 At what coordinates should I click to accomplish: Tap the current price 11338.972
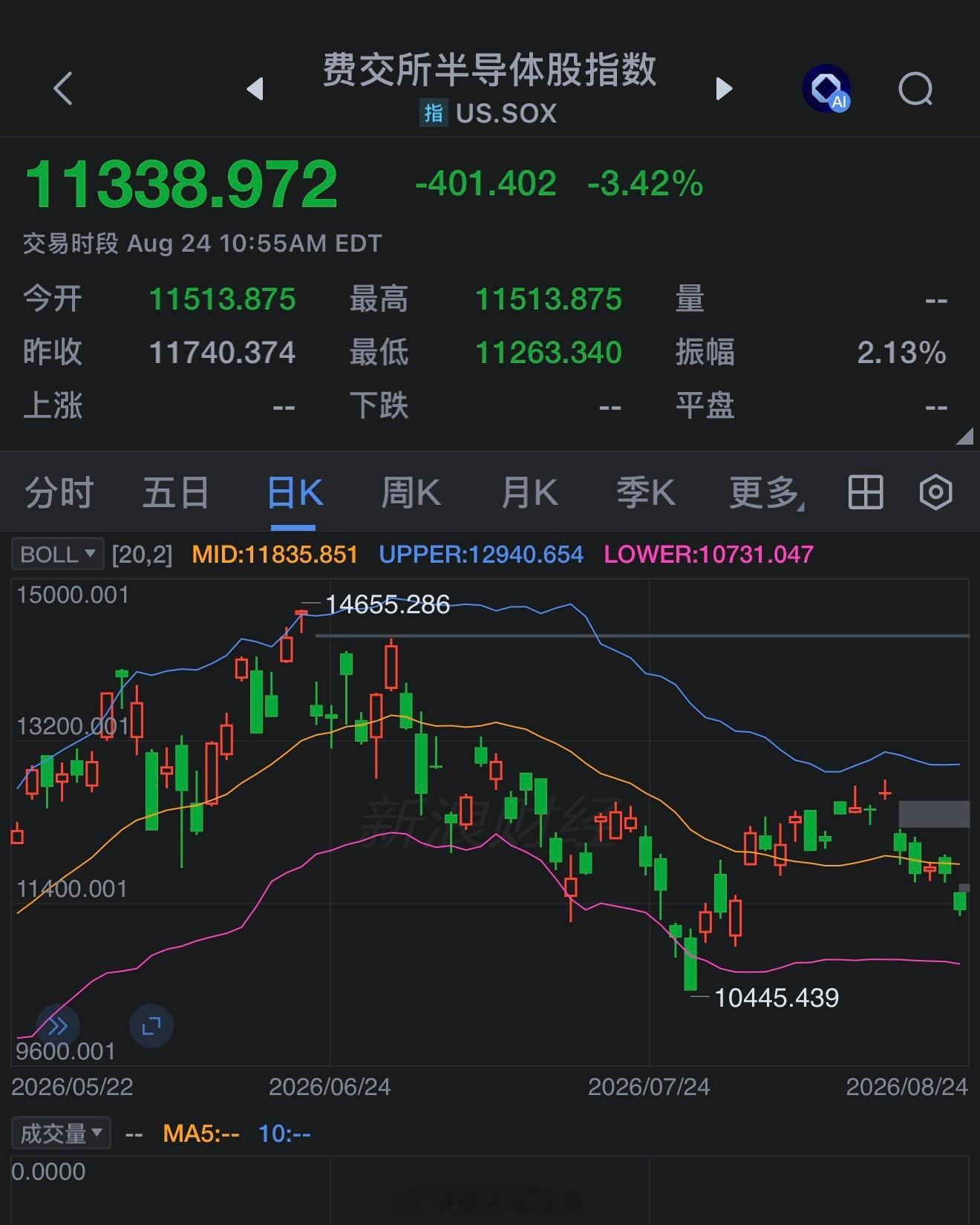click(x=182, y=184)
